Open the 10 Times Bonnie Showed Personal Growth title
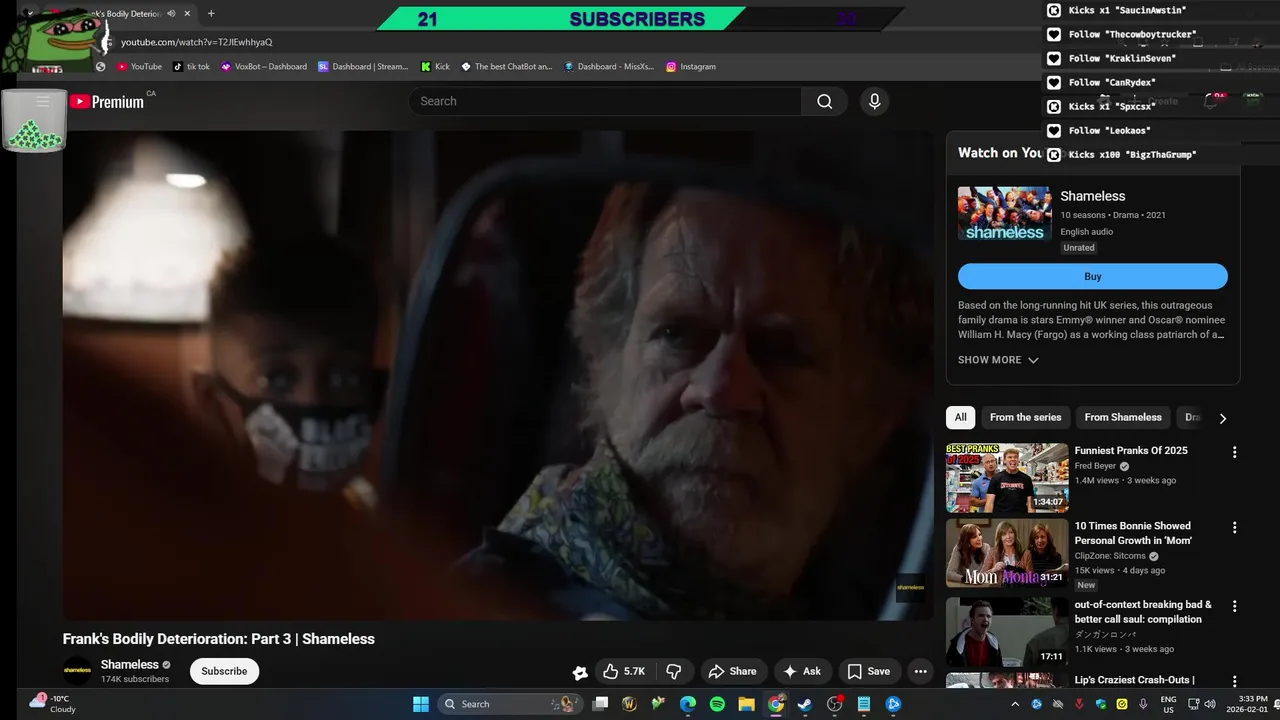This screenshot has height=720, width=1280. (1133, 533)
